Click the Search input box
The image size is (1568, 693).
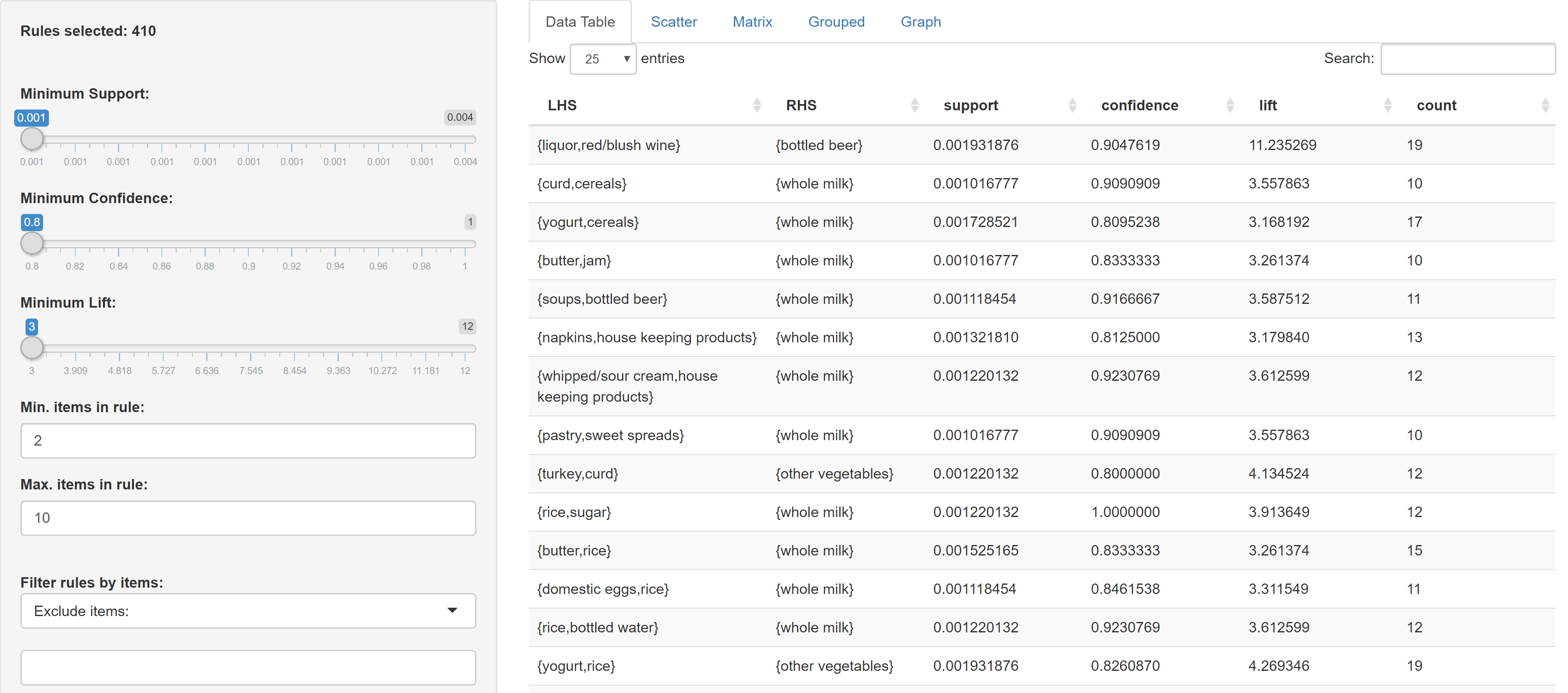[x=1468, y=59]
